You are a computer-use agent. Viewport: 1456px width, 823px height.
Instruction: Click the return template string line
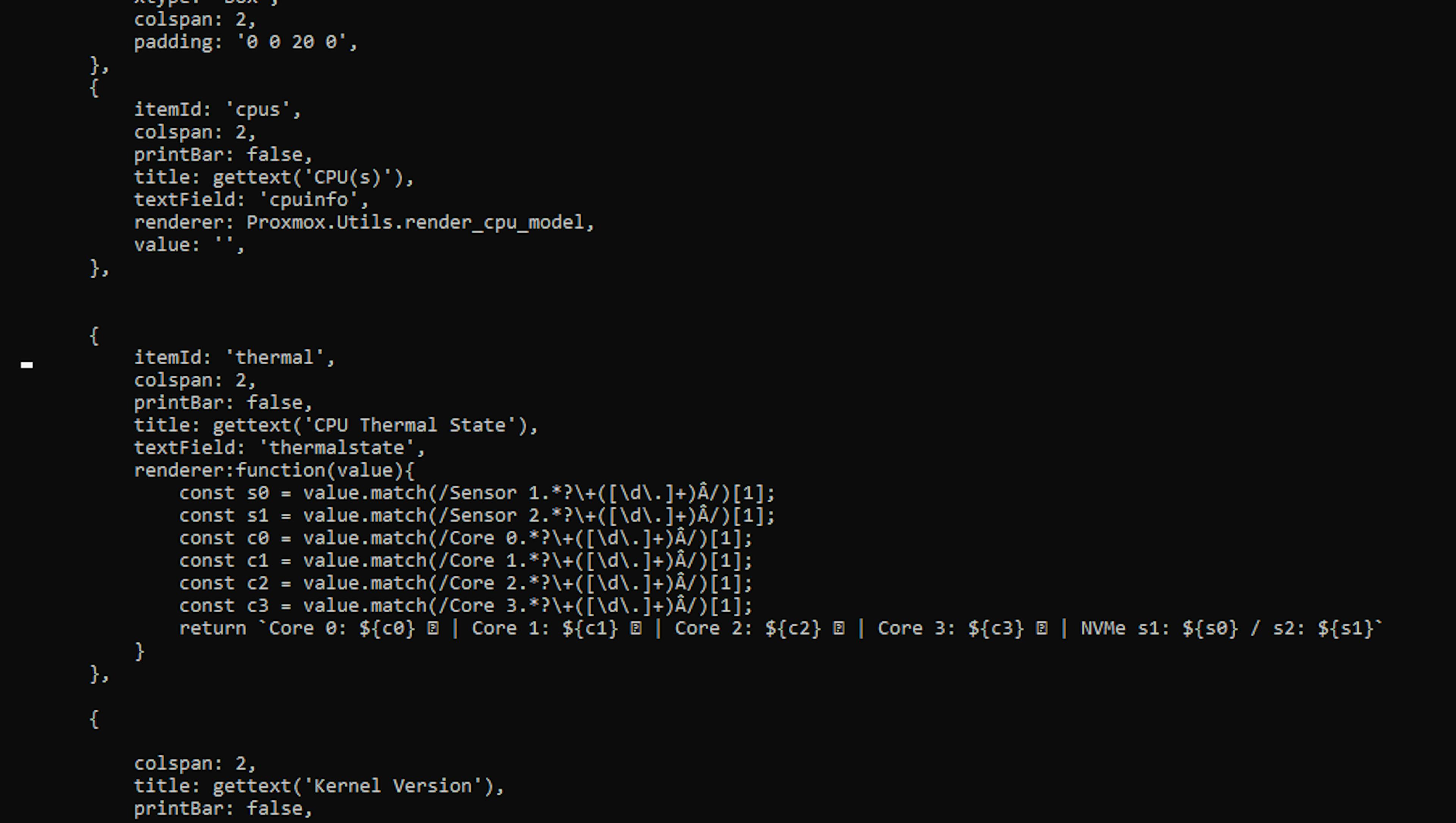point(780,629)
